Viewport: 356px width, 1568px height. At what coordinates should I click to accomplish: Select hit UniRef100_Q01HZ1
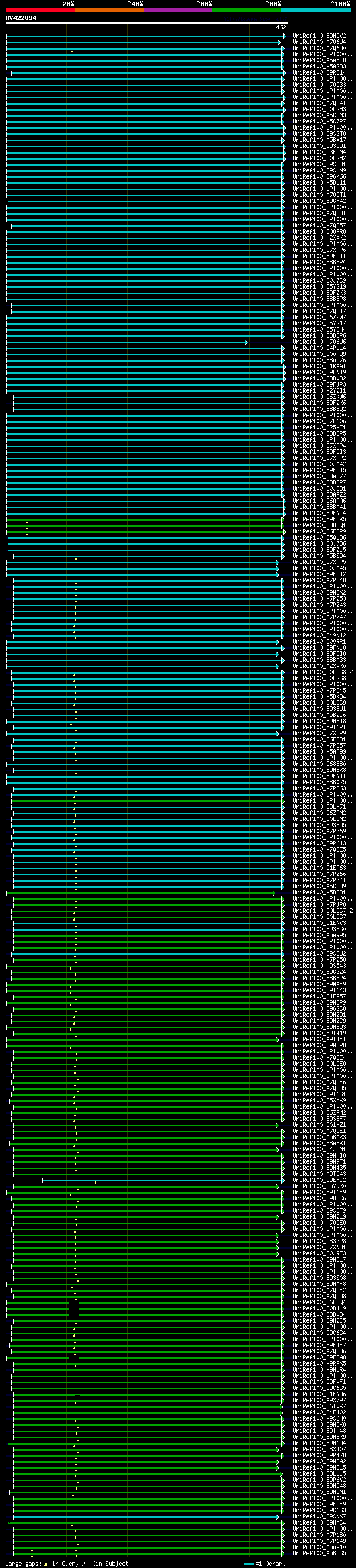pyautogui.click(x=319, y=1125)
